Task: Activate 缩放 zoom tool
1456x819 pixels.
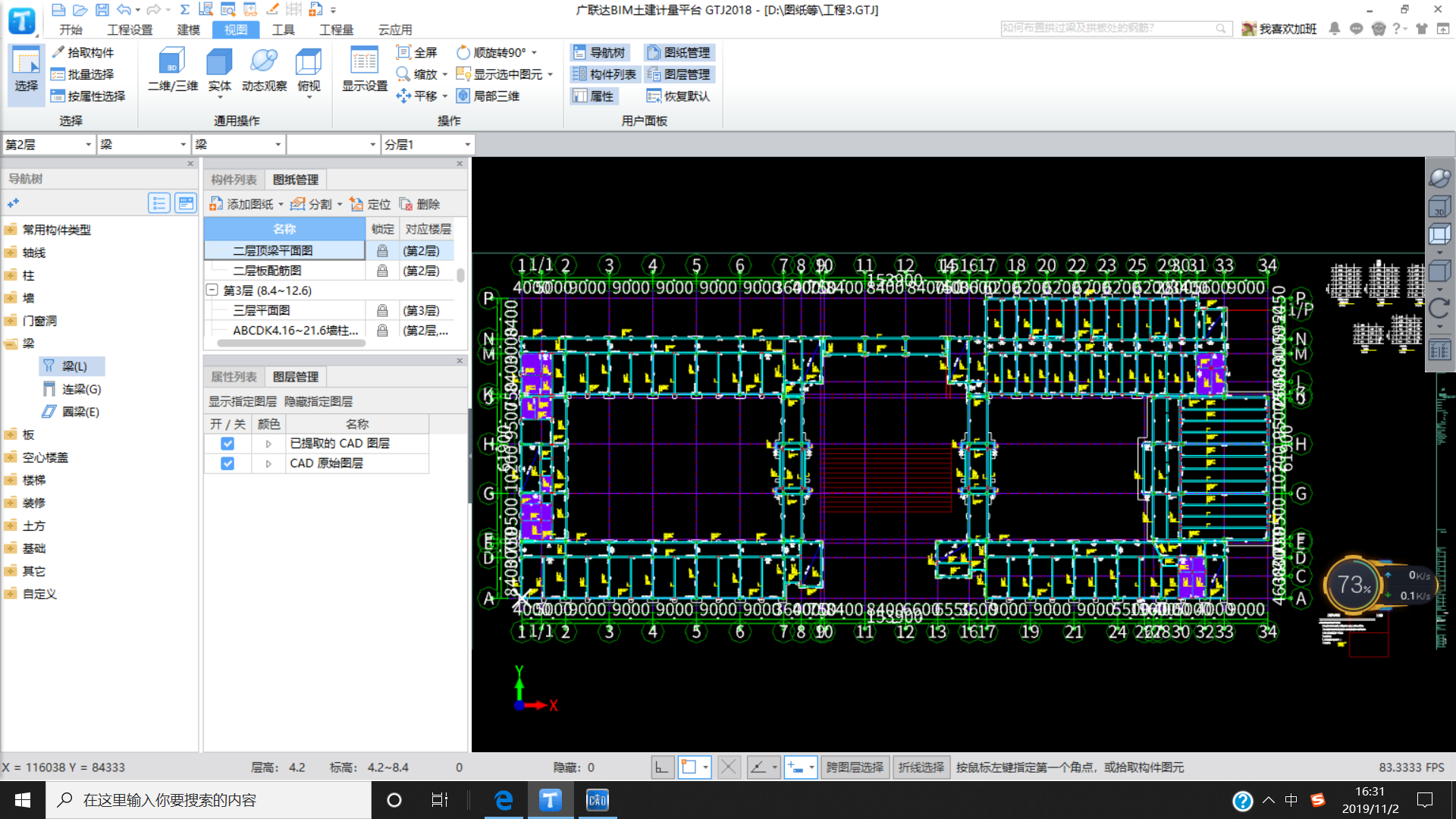Action: 417,74
